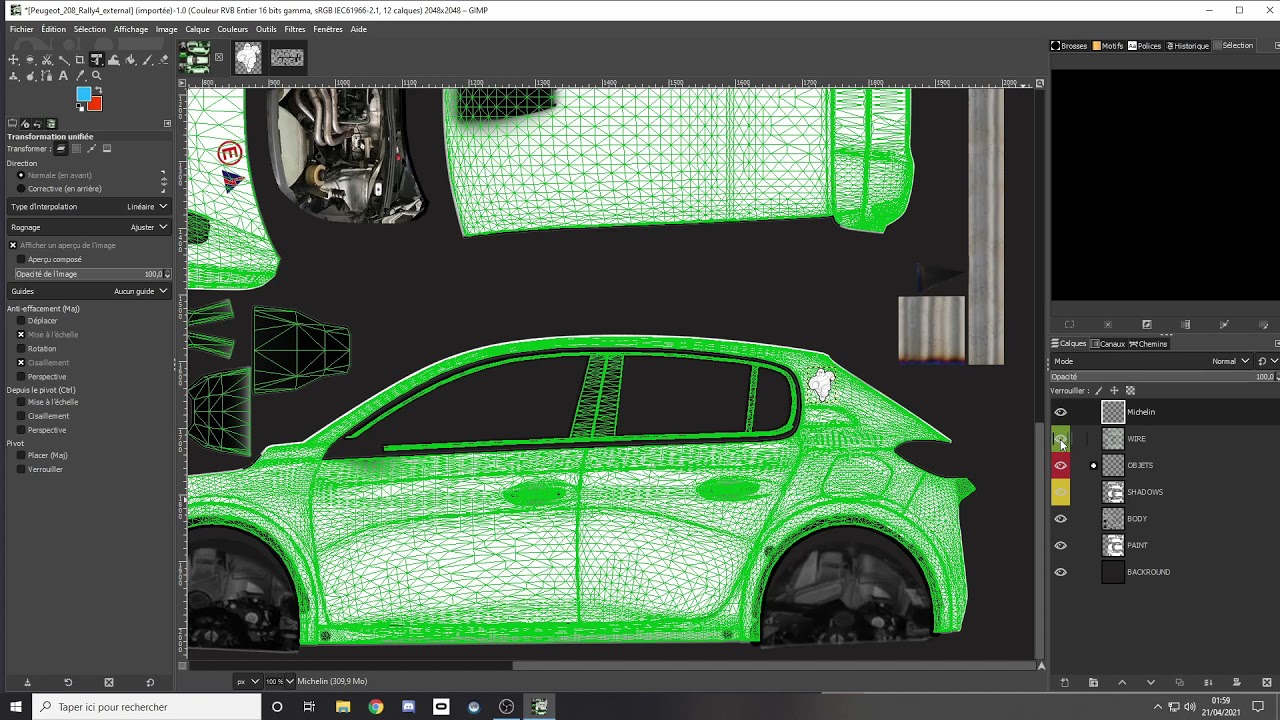Switch to the Canaux tab

(1107, 344)
